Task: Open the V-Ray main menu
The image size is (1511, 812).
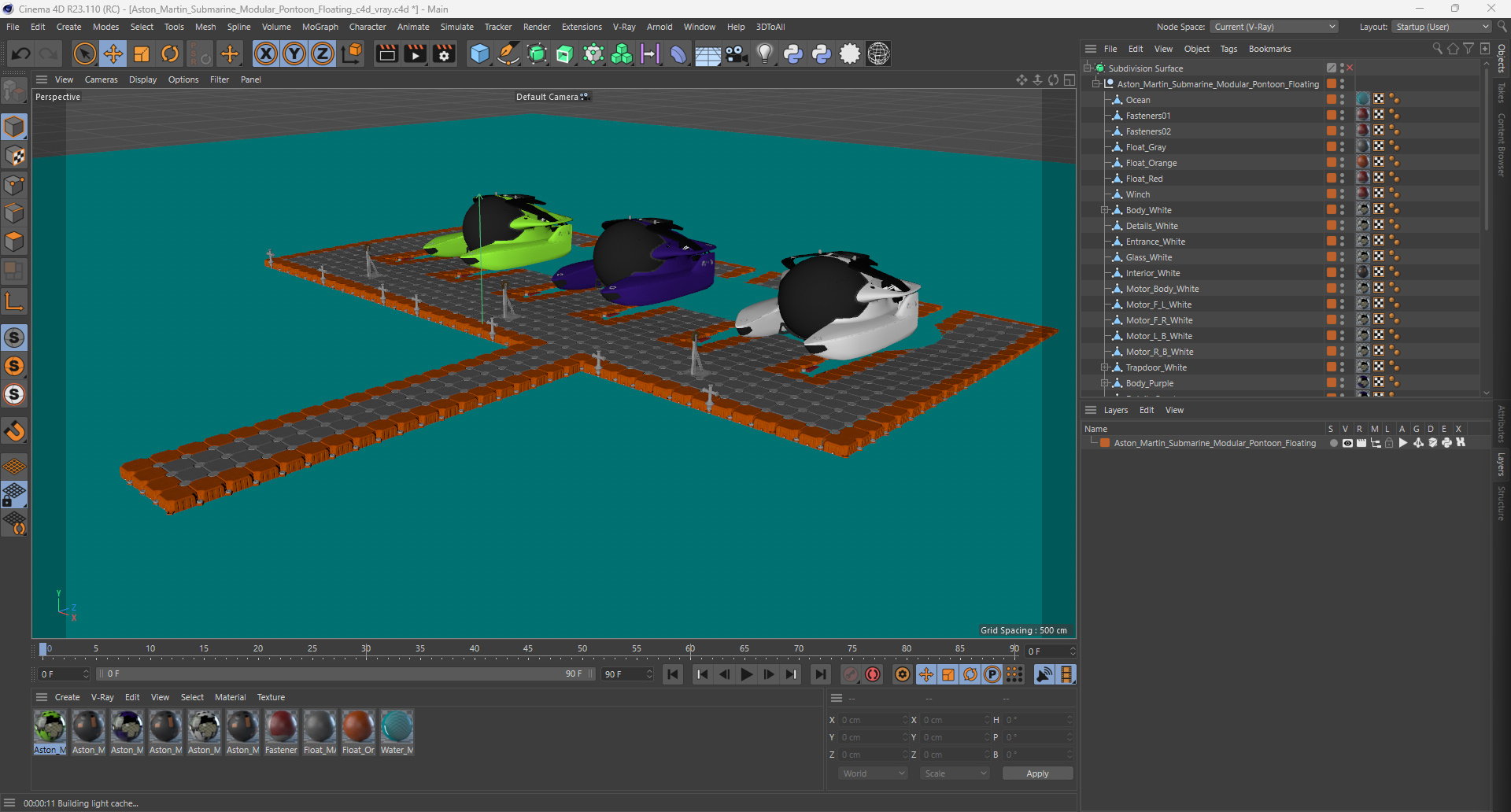Action: coord(624,27)
